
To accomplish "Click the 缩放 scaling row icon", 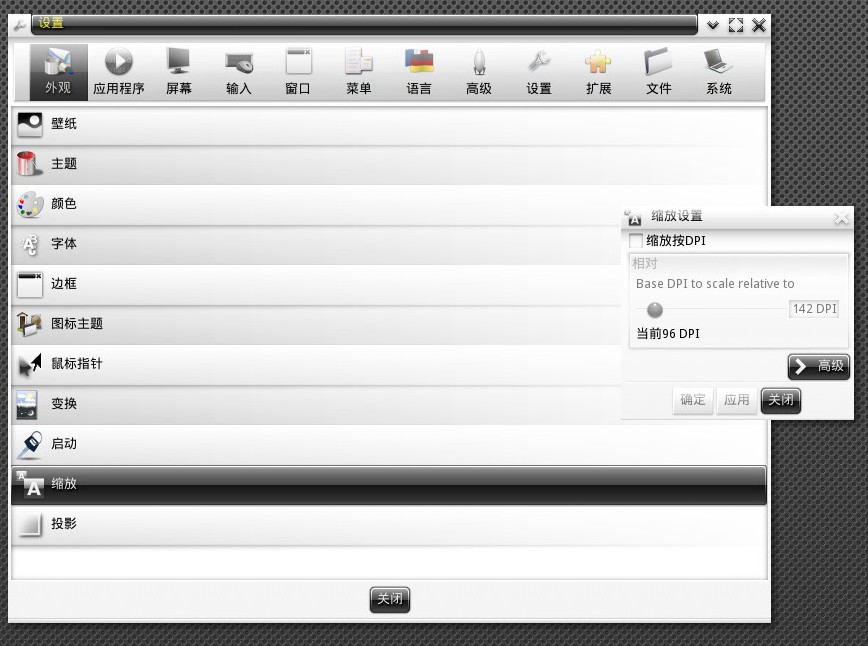I will (29, 484).
